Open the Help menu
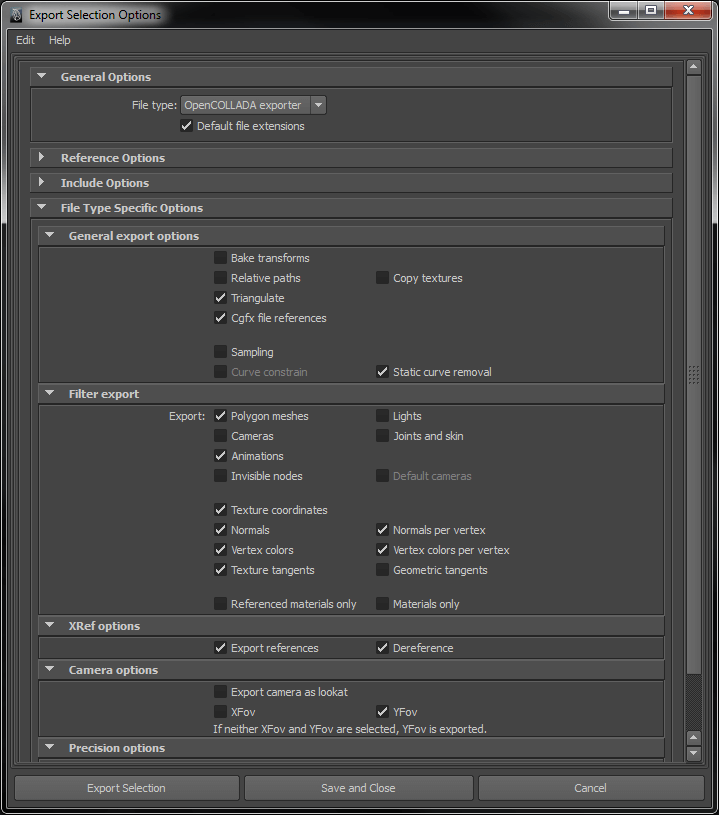Image resolution: width=719 pixels, height=815 pixels. [x=60, y=40]
